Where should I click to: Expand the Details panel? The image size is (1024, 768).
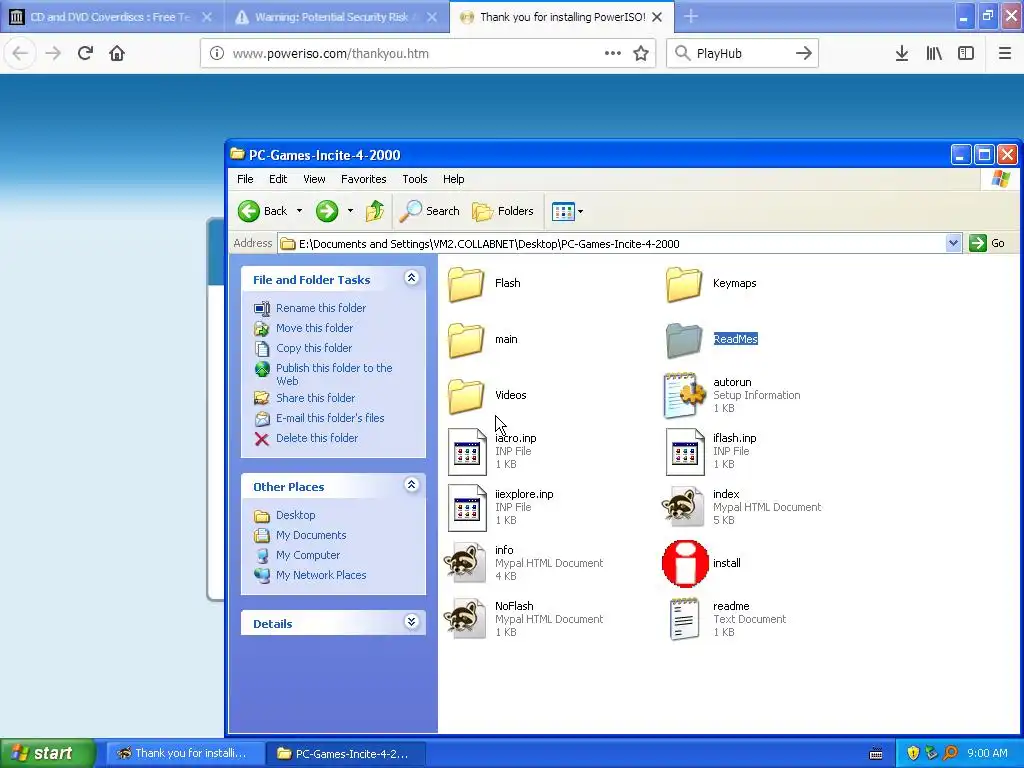click(x=411, y=622)
